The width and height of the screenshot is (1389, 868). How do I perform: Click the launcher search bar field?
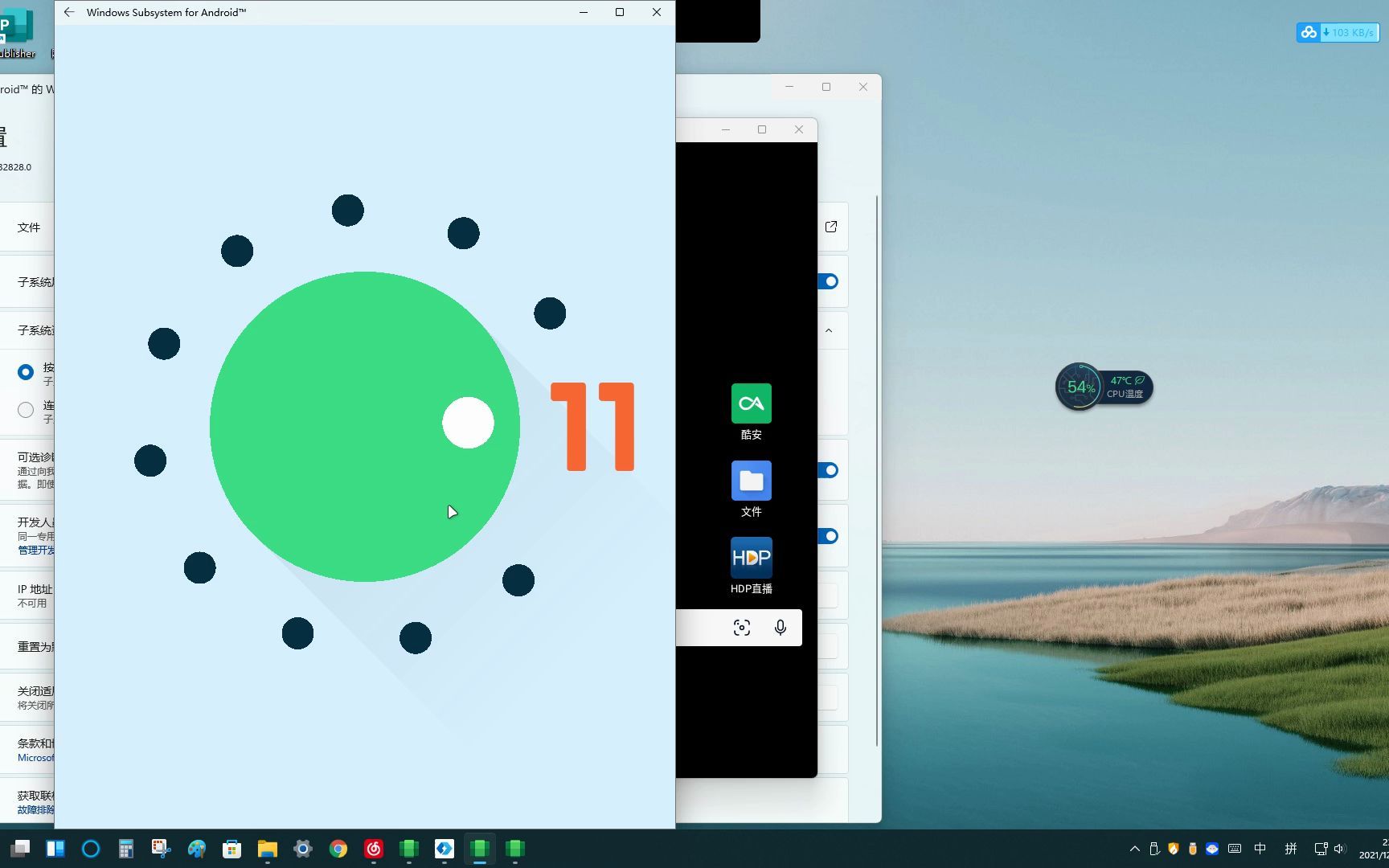click(x=739, y=628)
